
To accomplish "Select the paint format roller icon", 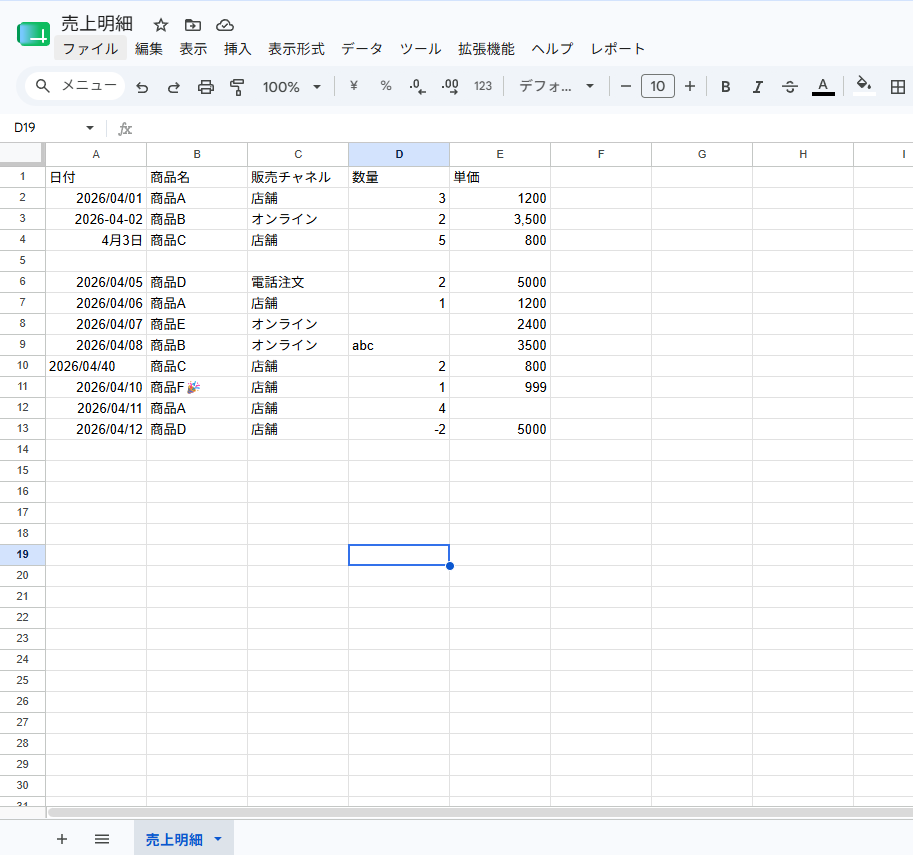I will pyautogui.click(x=237, y=87).
